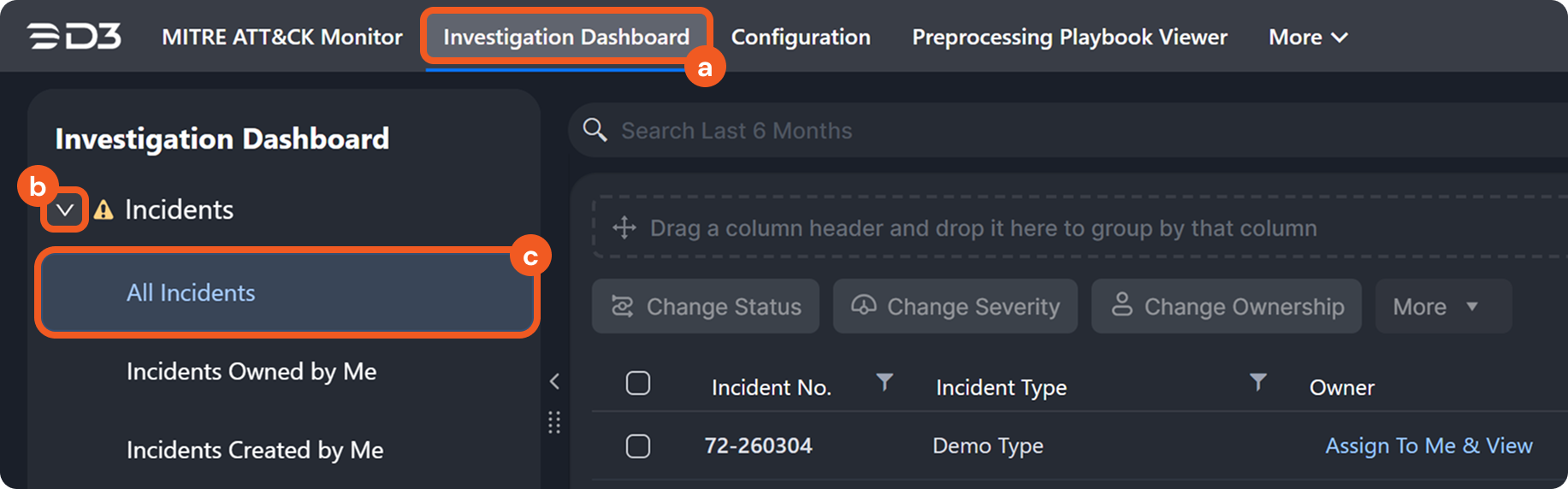The height and width of the screenshot is (489, 1568).
Task: Click the Search Last 6 Months field
Action: (x=1027, y=131)
